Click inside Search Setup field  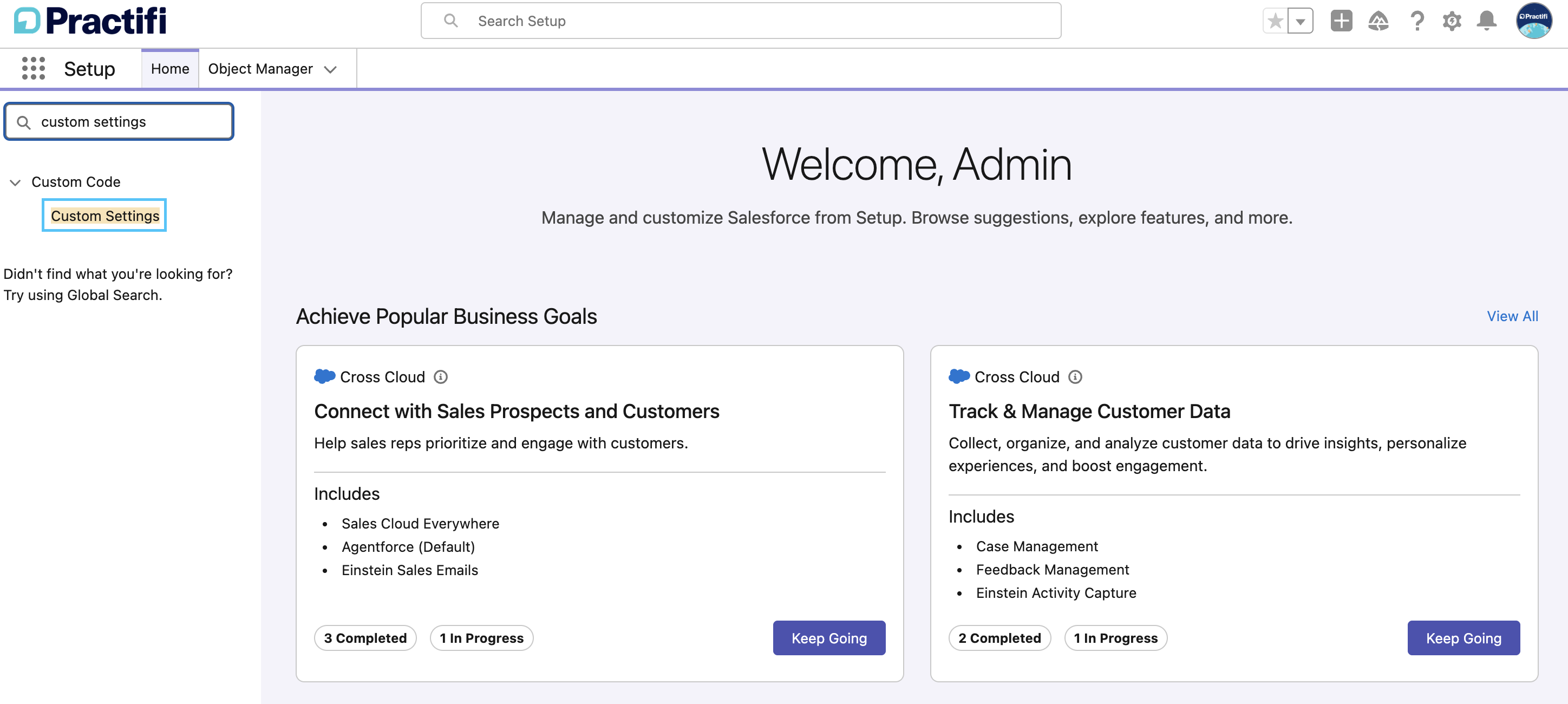(x=741, y=21)
